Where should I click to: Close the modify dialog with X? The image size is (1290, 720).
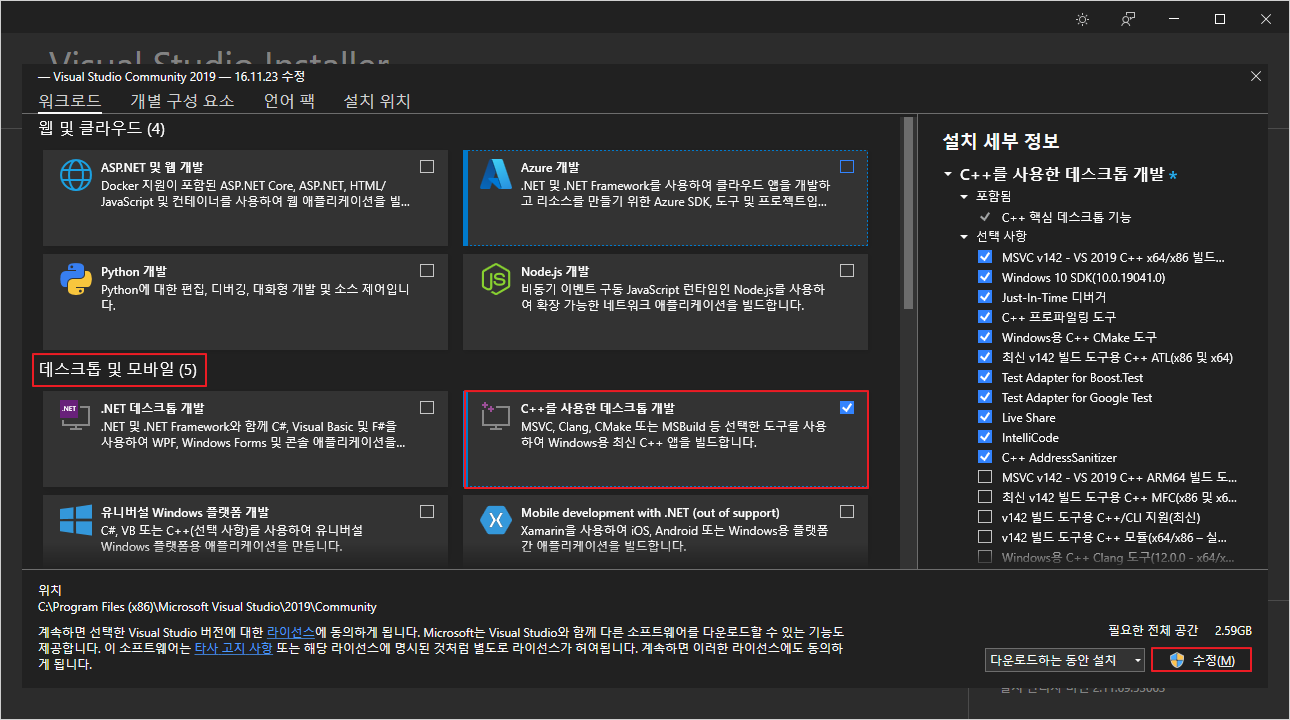point(1256,76)
